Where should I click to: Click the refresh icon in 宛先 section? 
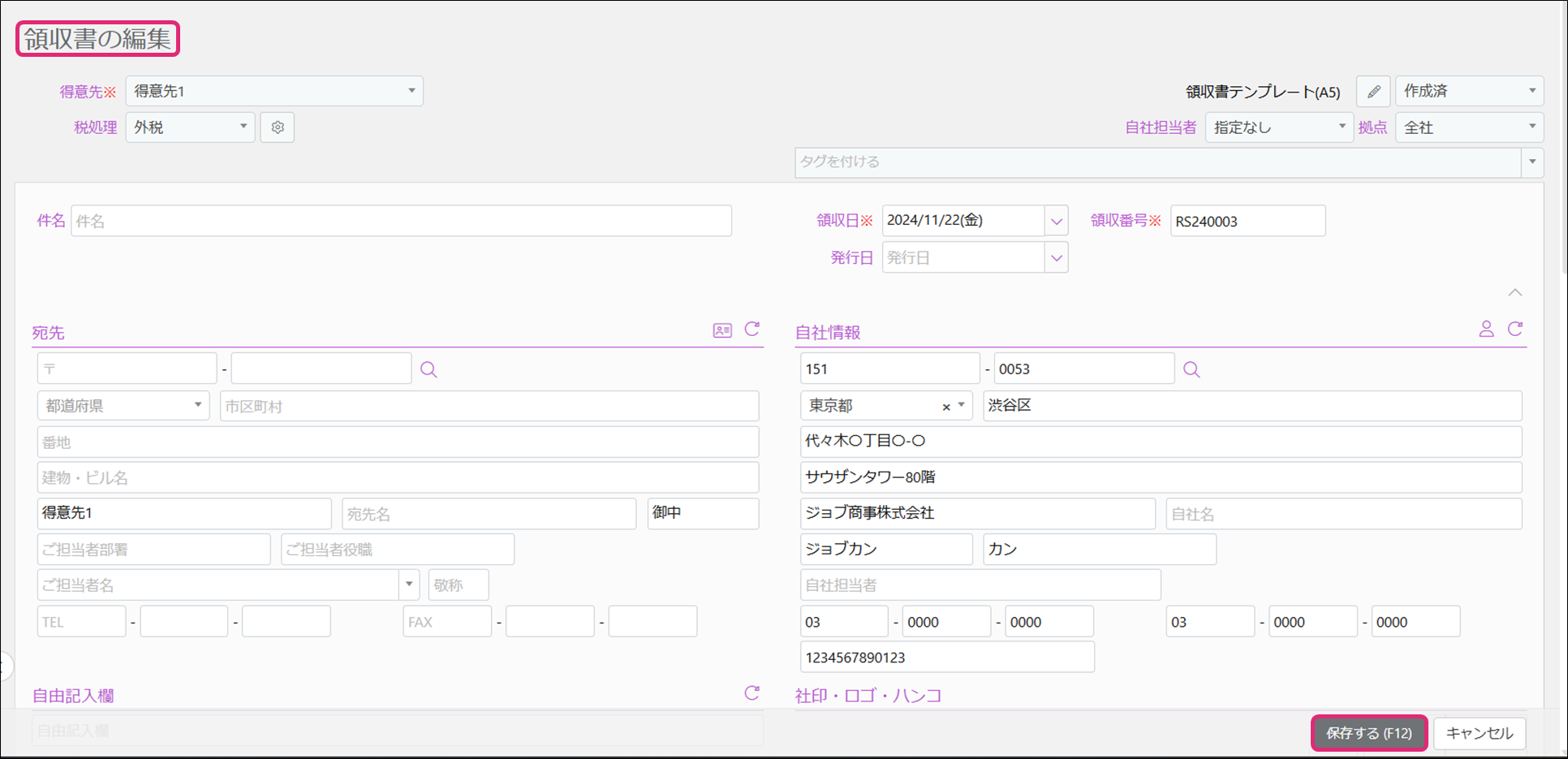click(752, 329)
